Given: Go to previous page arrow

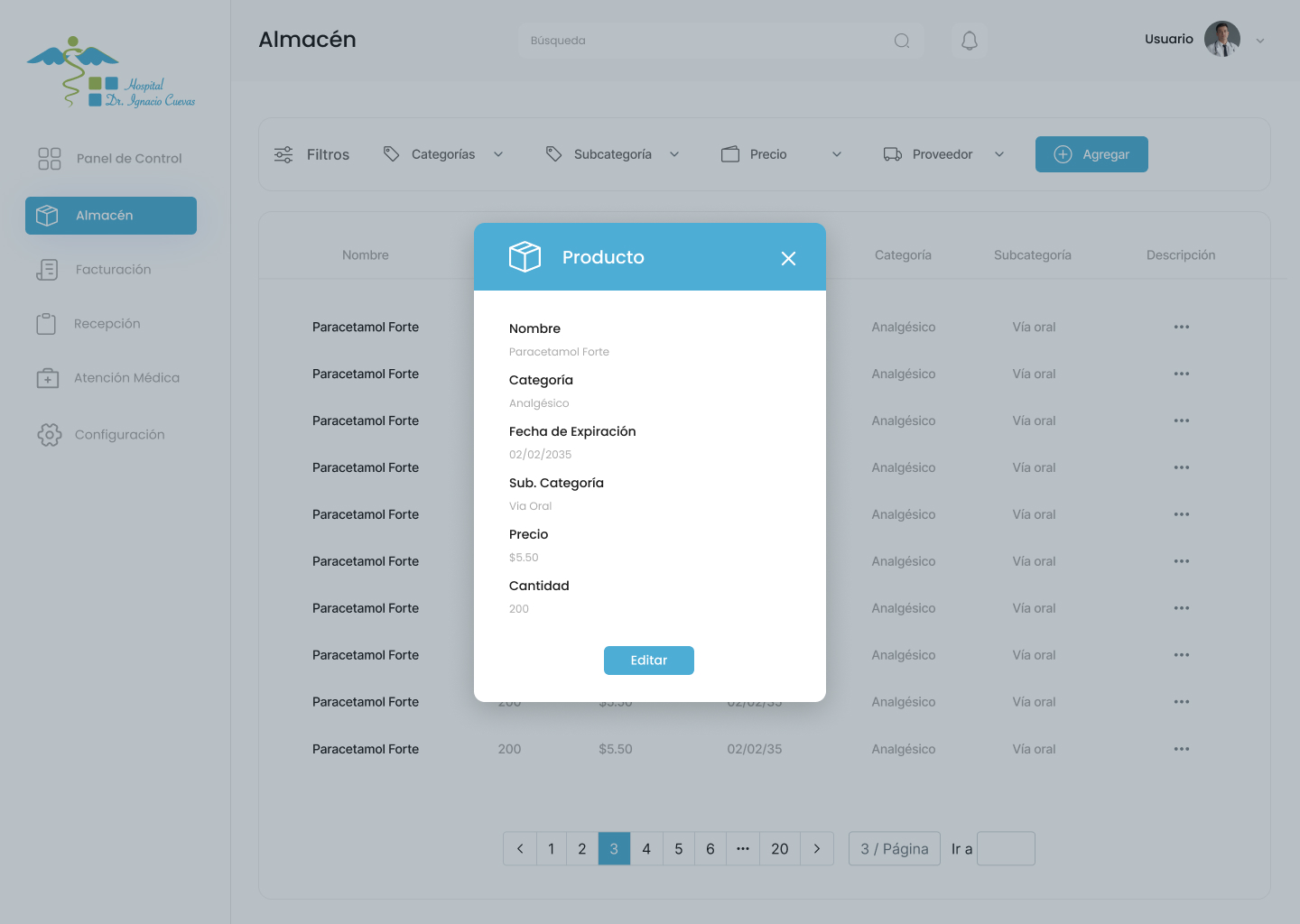Looking at the screenshot, I should coord(520,848).
